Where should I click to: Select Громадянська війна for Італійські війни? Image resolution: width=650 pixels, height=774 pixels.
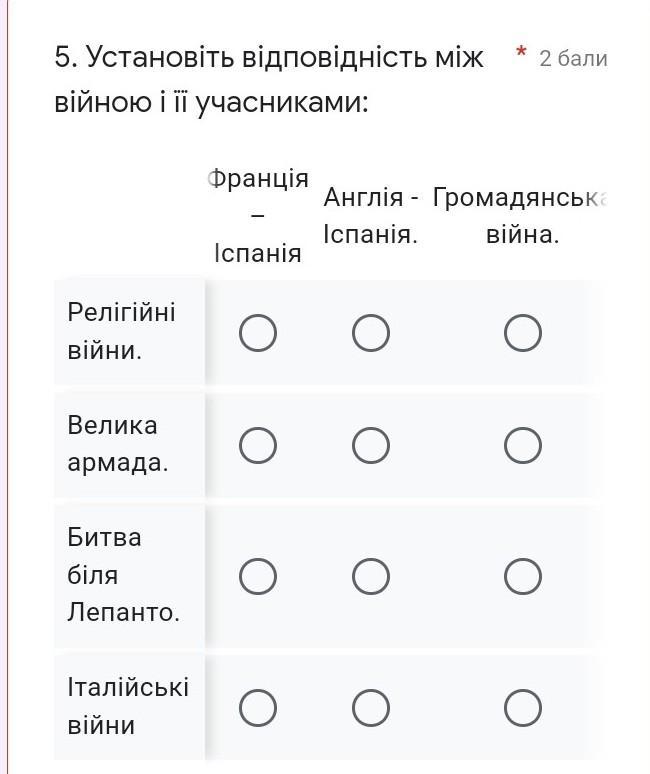click(x=523, y=708)
